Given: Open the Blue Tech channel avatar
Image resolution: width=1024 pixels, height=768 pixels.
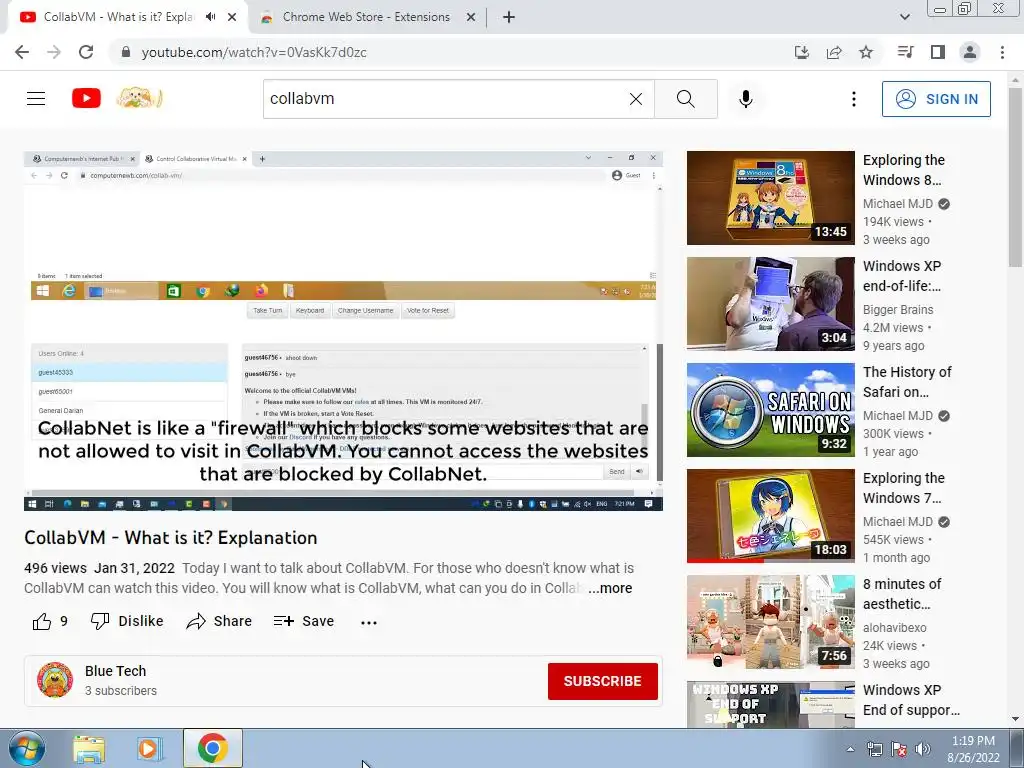Looking at the screenshot, I should pos(55,680).
